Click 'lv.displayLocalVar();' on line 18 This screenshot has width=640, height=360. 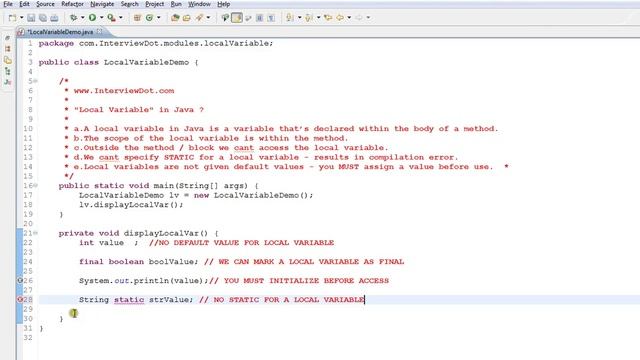[x=131, y=204]
